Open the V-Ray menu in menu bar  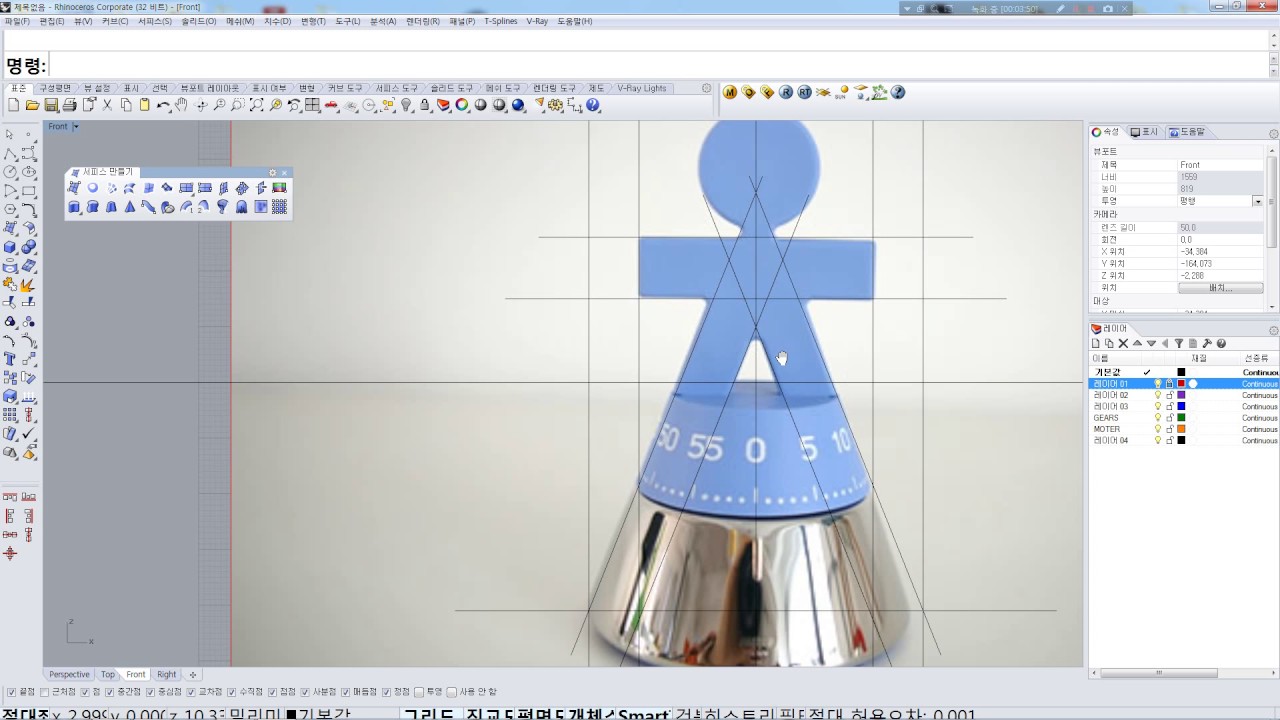537,21
